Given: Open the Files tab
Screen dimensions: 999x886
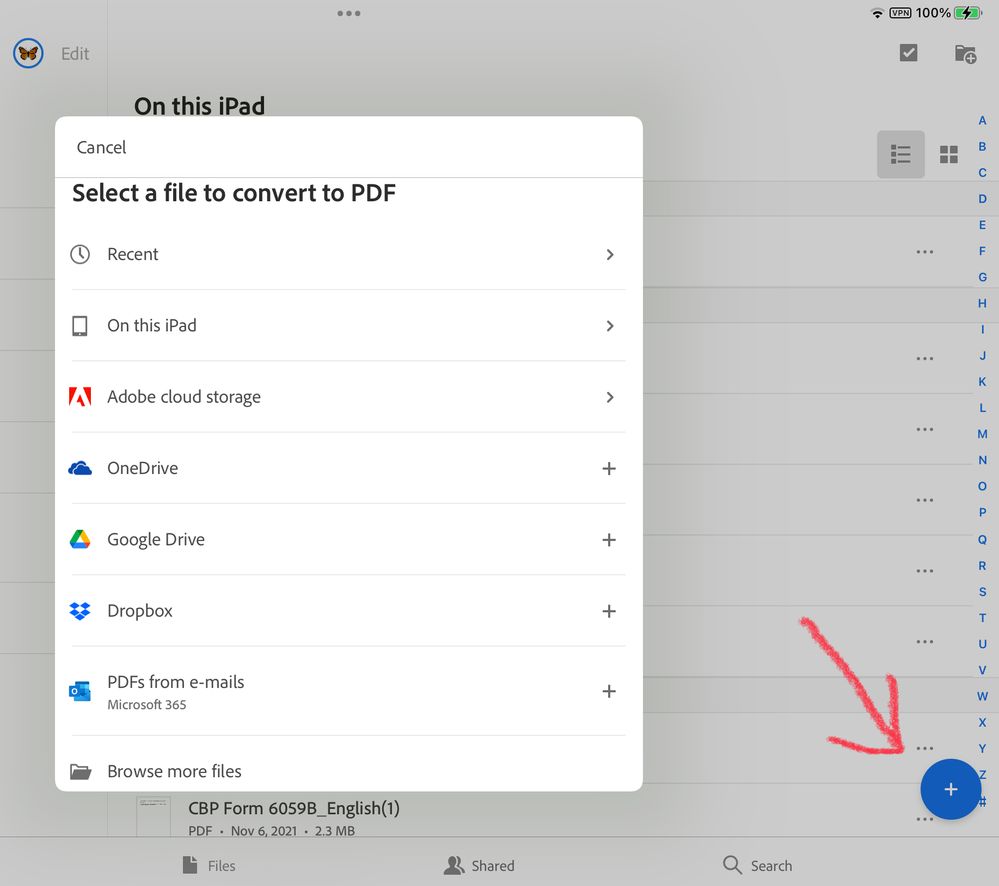Looking at the screenshot, I should [x=208, y=865].
